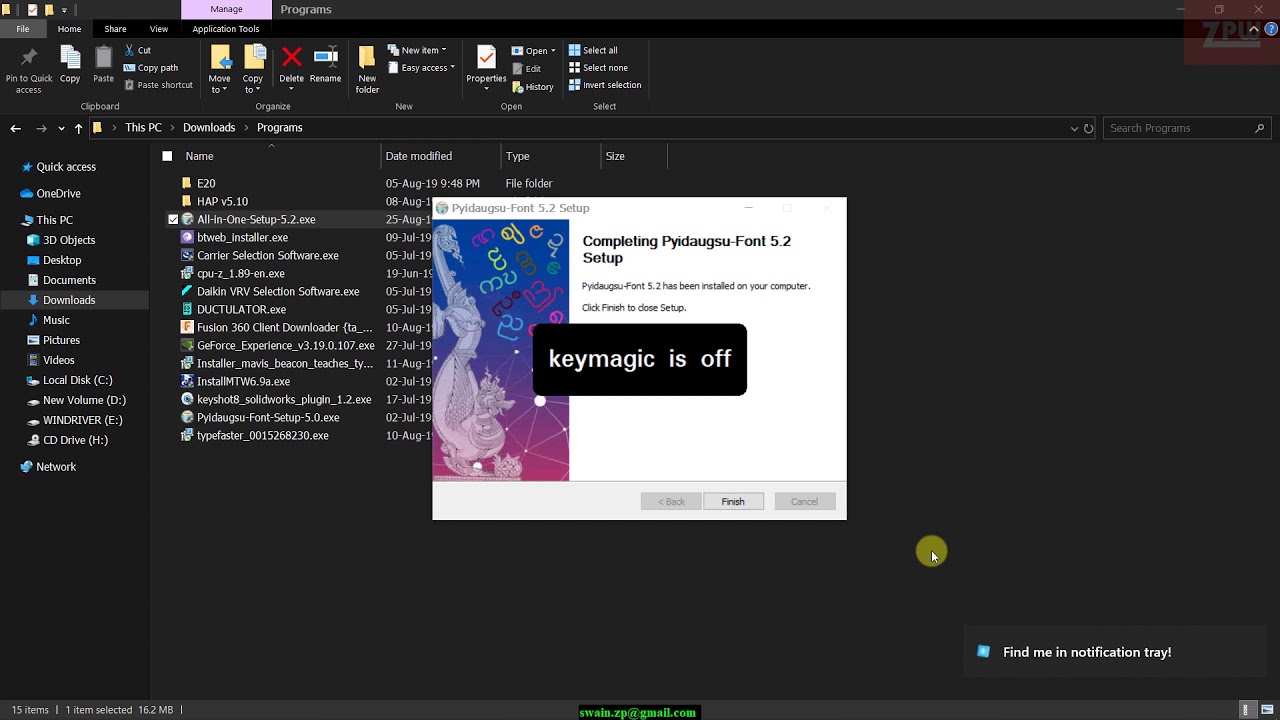Select the cpu-z_1.89-en.exe file
The height and width of the screenshot is (720, 1280).
click(240, 273)
